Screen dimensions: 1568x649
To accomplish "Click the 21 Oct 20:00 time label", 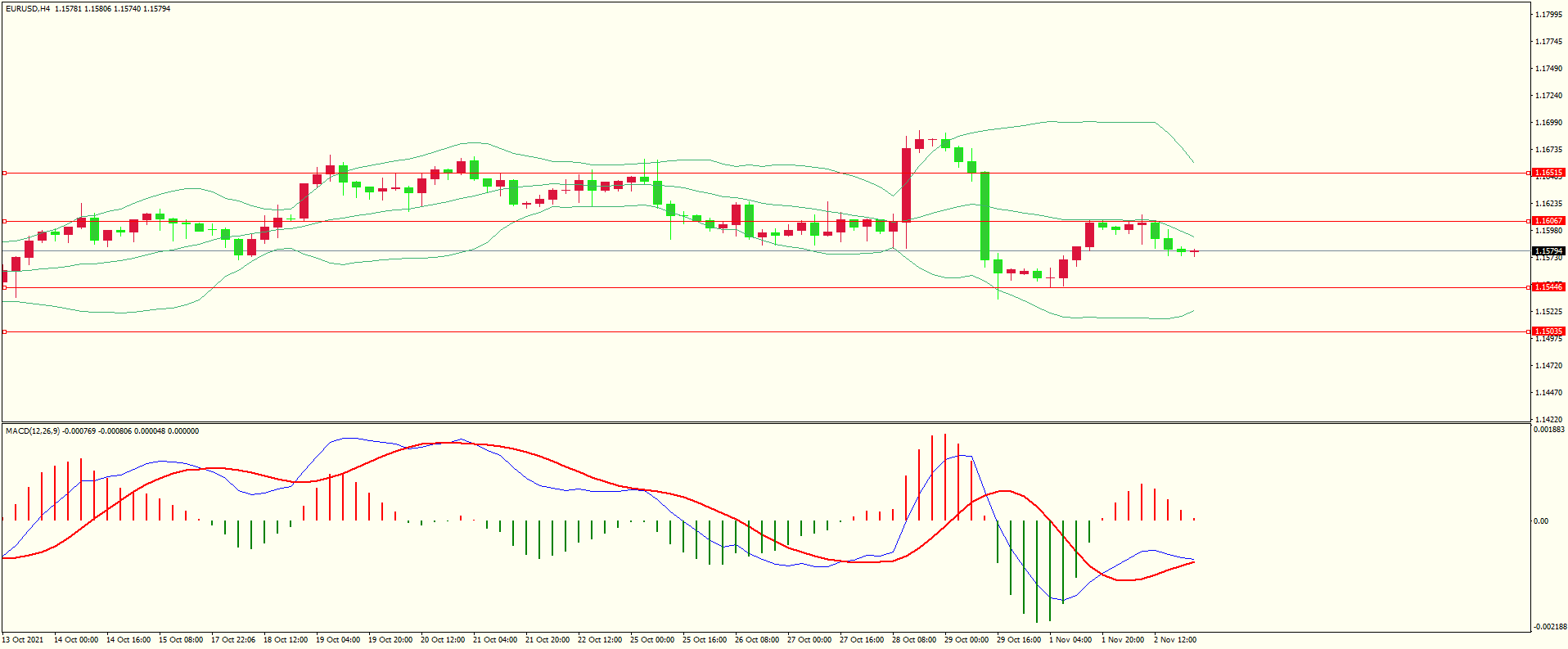I will point(547,640).
